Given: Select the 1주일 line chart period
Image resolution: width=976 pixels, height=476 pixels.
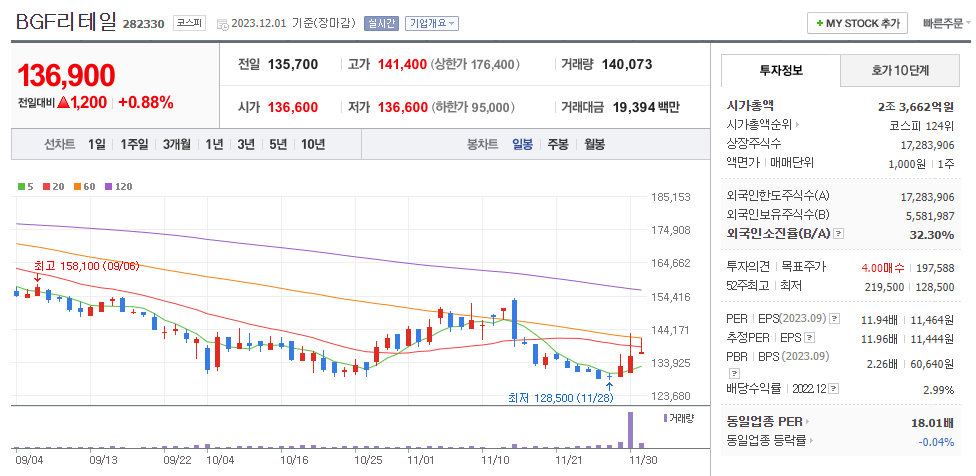Looking at the screenshot, I should 134,144.
